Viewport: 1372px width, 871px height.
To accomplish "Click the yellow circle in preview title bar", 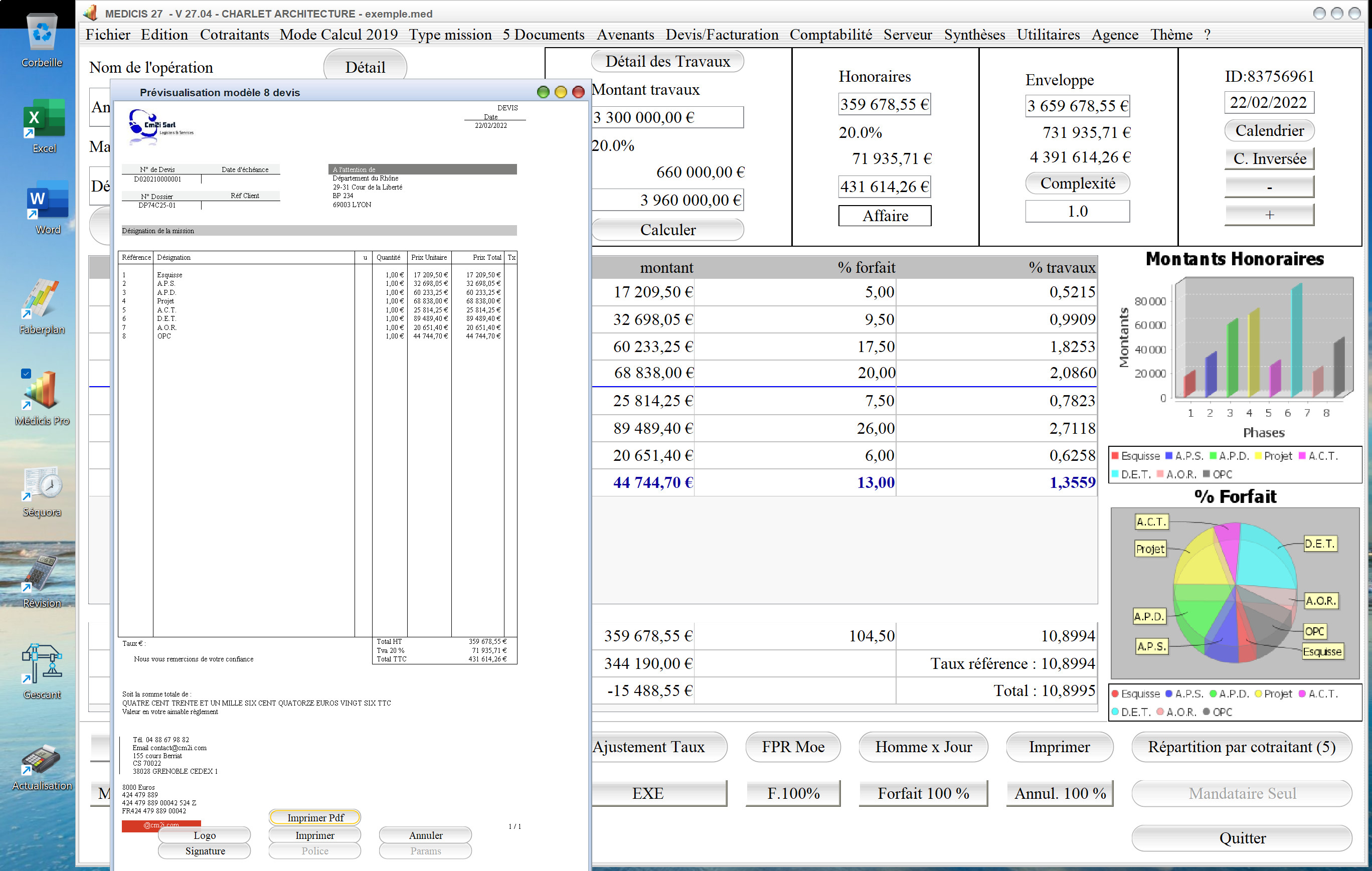I will pos(561,92).
